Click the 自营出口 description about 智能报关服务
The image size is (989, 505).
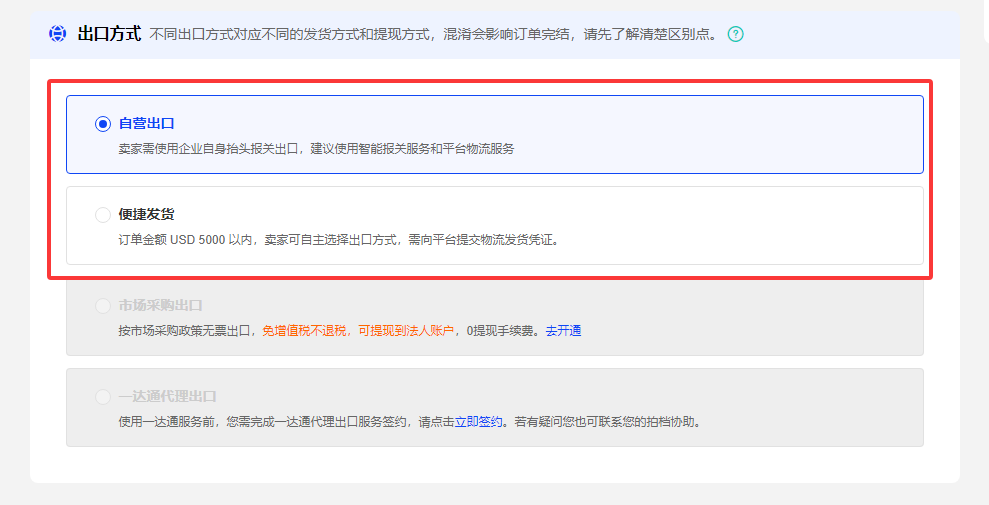[x=316, y=148]
